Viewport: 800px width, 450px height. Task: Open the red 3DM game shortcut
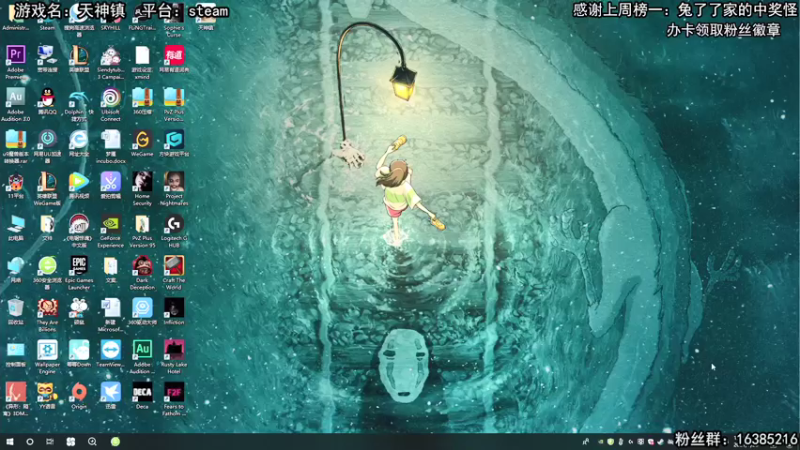click(x=15, y=392)
